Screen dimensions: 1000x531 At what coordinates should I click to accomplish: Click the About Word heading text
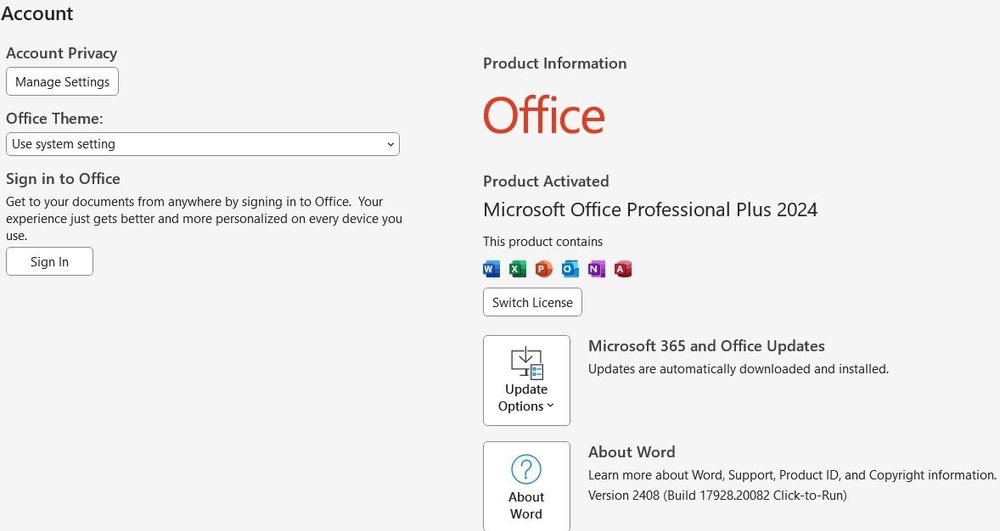pyautogui.click(x=631, y=452)
